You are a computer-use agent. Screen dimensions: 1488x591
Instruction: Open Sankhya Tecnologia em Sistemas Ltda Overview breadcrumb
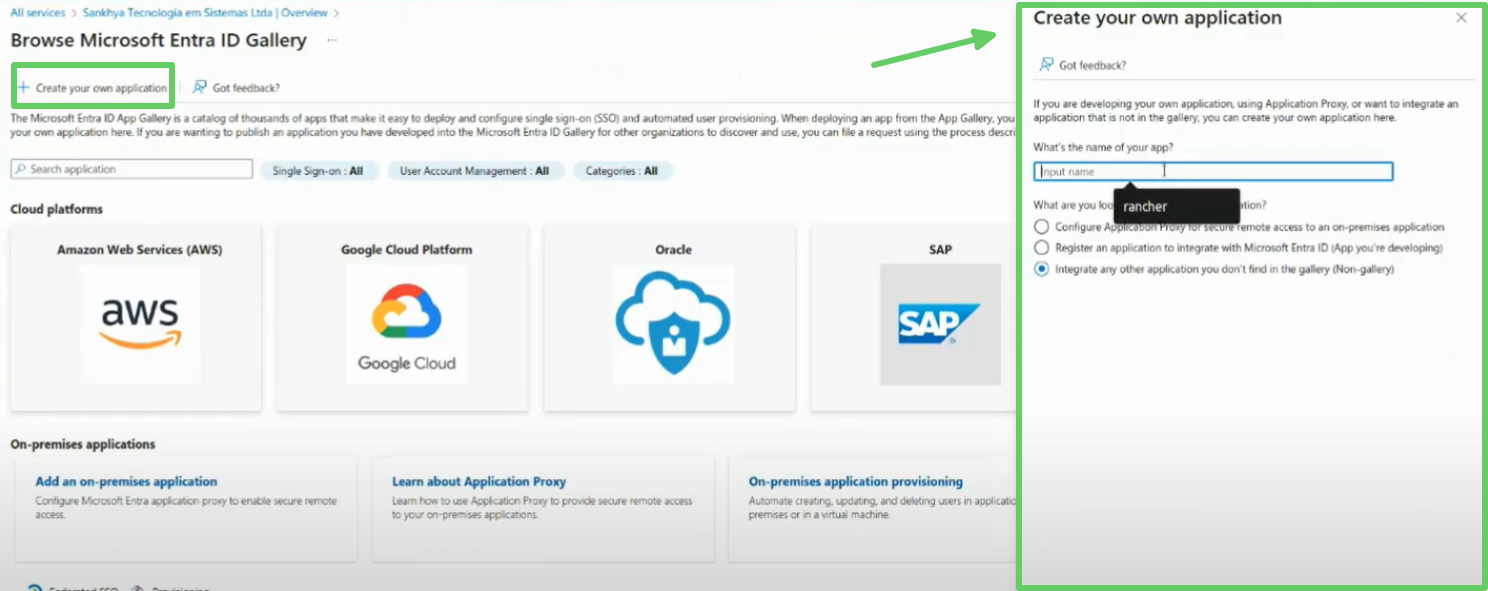point(205,13)
